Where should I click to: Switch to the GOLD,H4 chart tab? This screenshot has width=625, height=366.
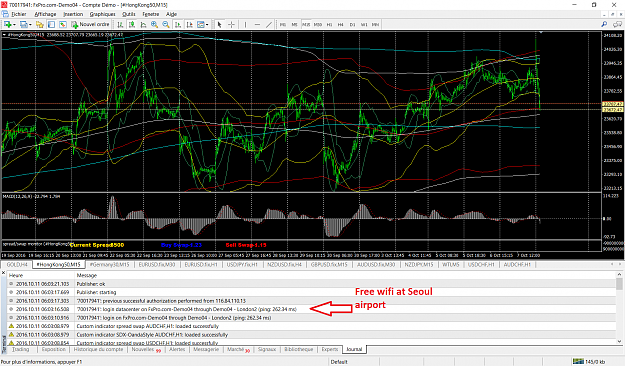17,265
